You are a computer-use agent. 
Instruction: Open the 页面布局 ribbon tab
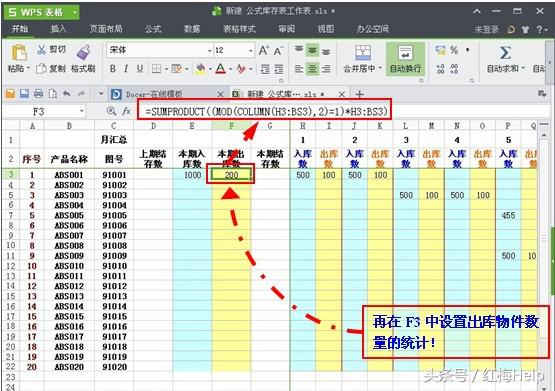106,29
